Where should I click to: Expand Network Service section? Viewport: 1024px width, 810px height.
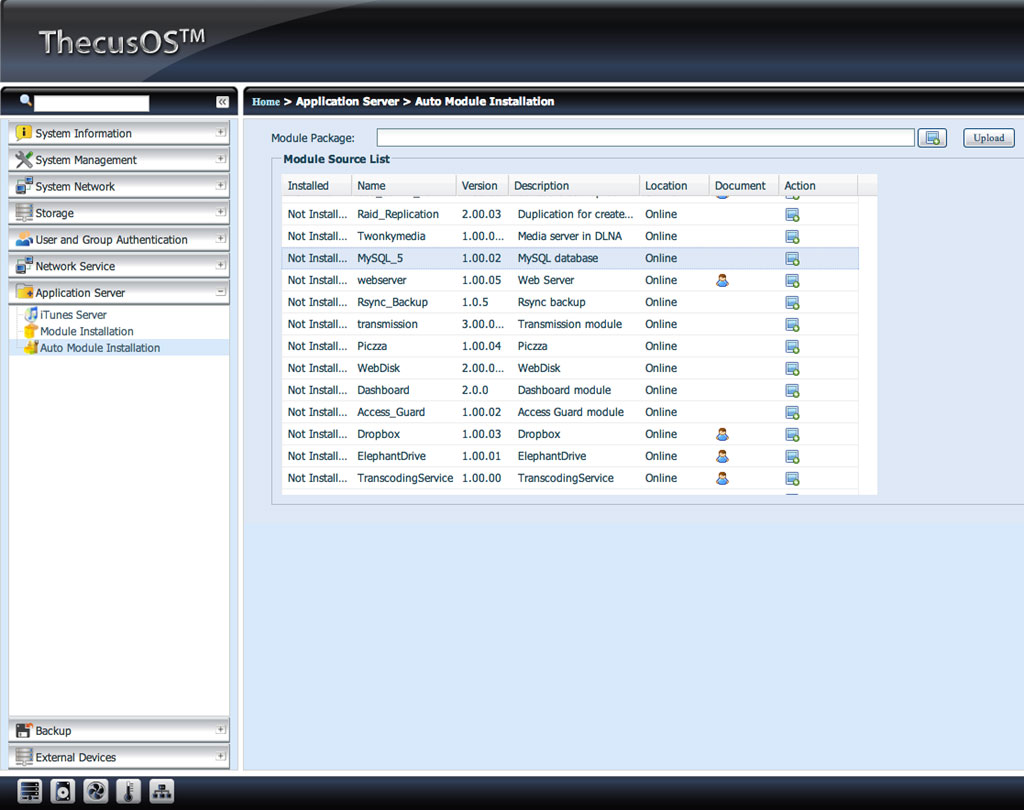(x=221, y=265)
